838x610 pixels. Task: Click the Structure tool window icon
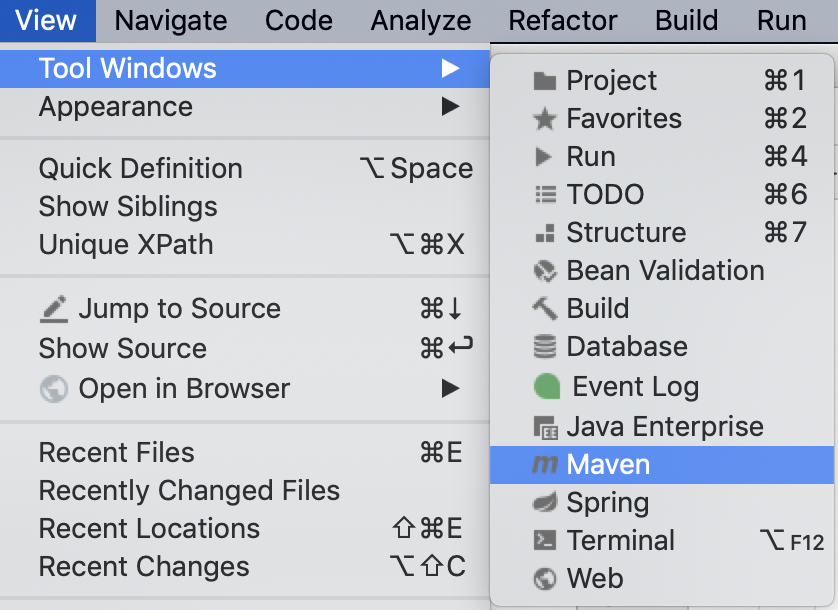545,233
